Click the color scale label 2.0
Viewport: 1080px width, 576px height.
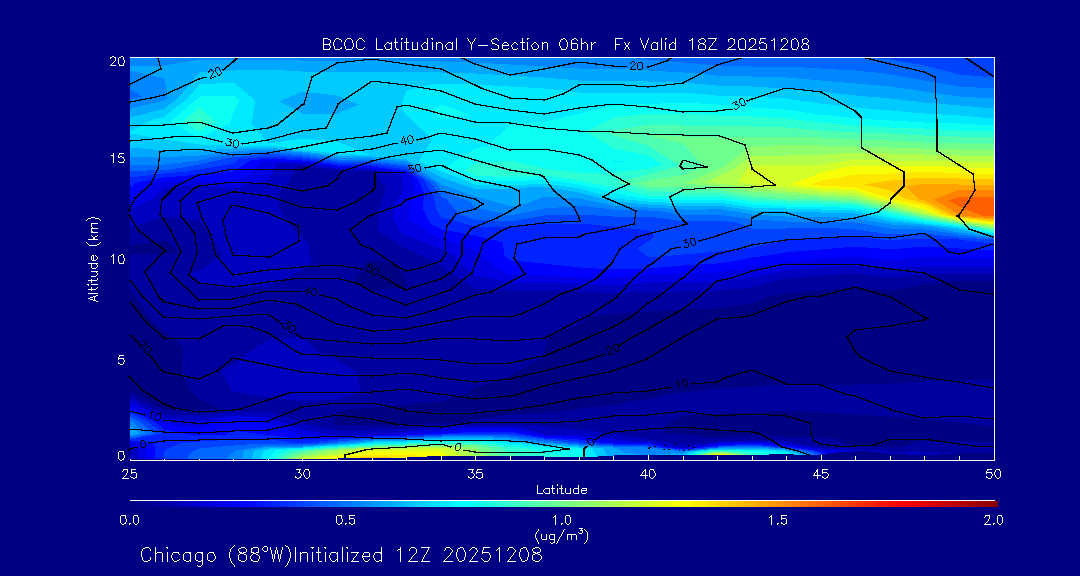click(994, 520)
